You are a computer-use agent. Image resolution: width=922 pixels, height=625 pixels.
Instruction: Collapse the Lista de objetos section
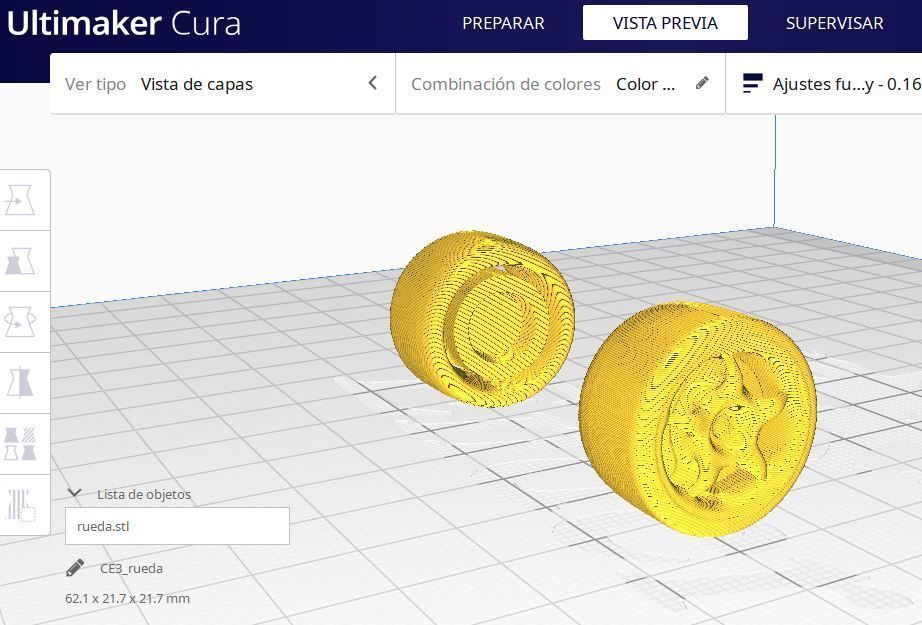coord(75,493)
